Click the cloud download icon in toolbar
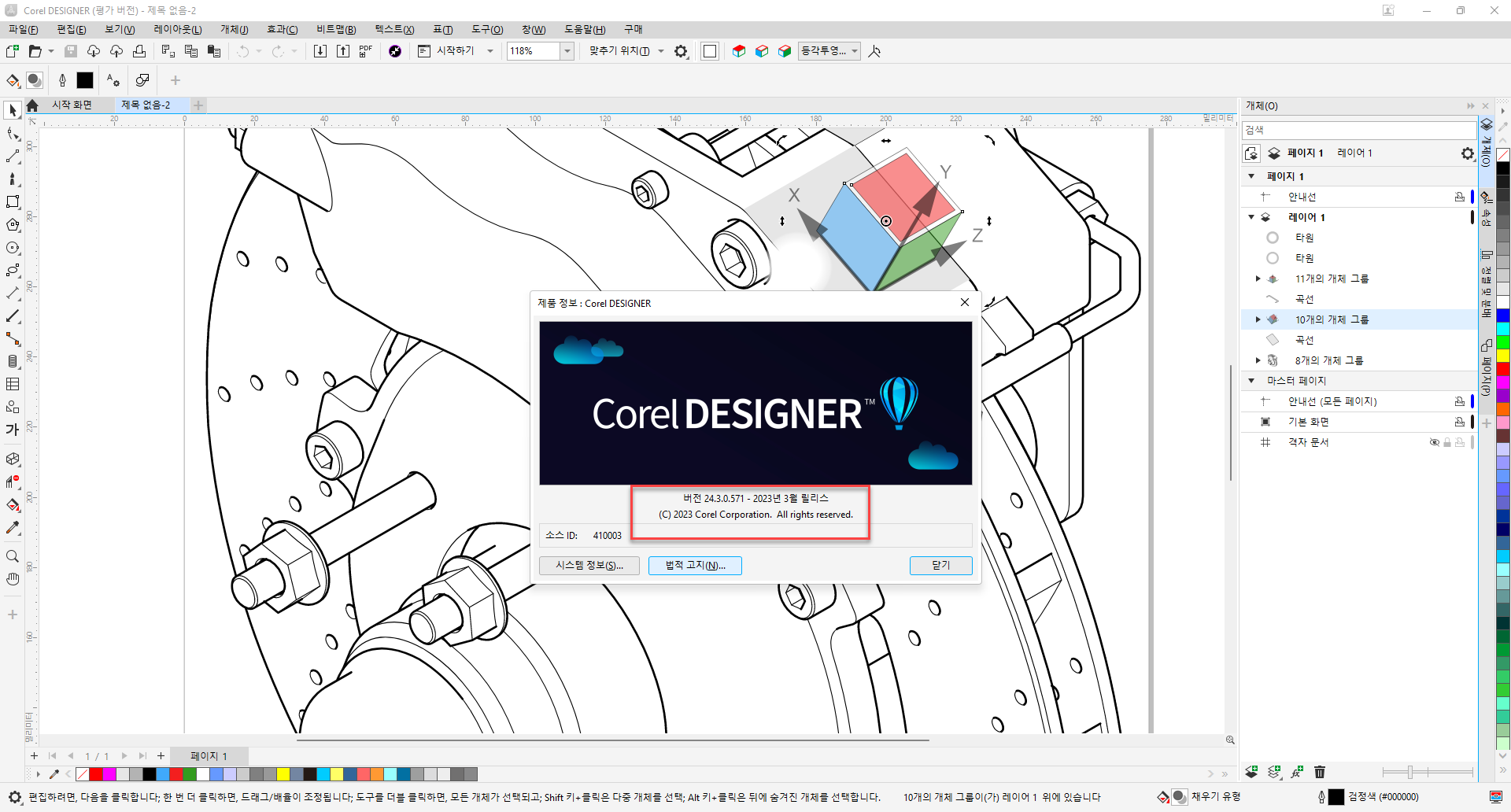 [x=94, y=51]
